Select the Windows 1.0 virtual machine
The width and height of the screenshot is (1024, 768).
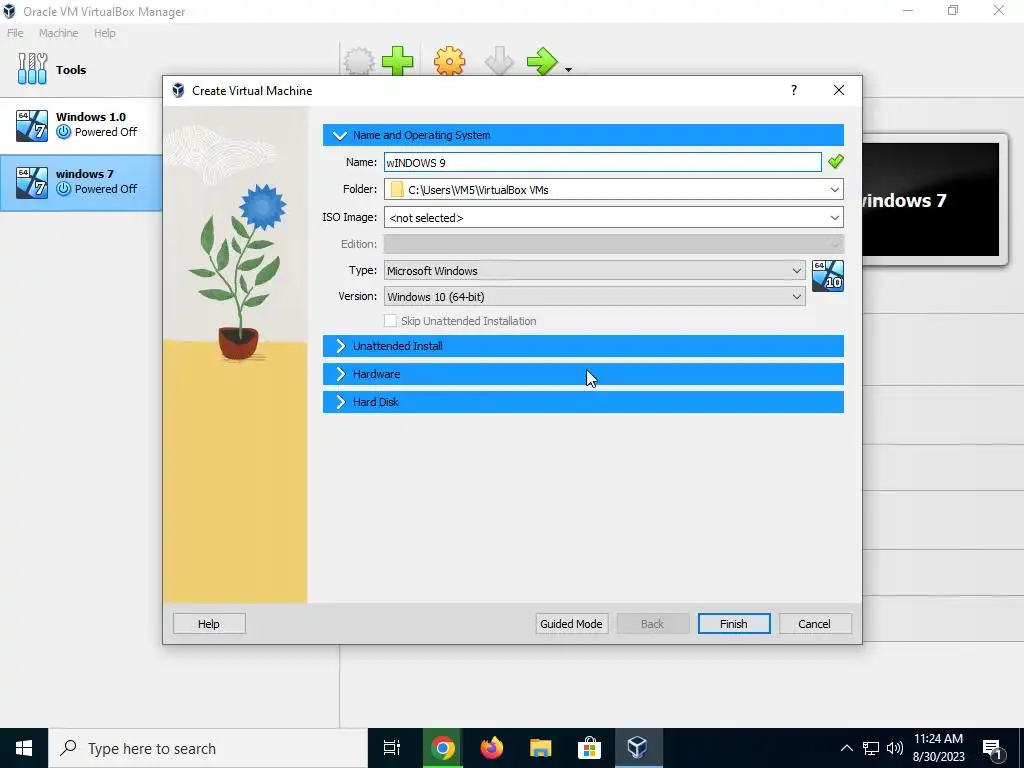tap(81, 125)
